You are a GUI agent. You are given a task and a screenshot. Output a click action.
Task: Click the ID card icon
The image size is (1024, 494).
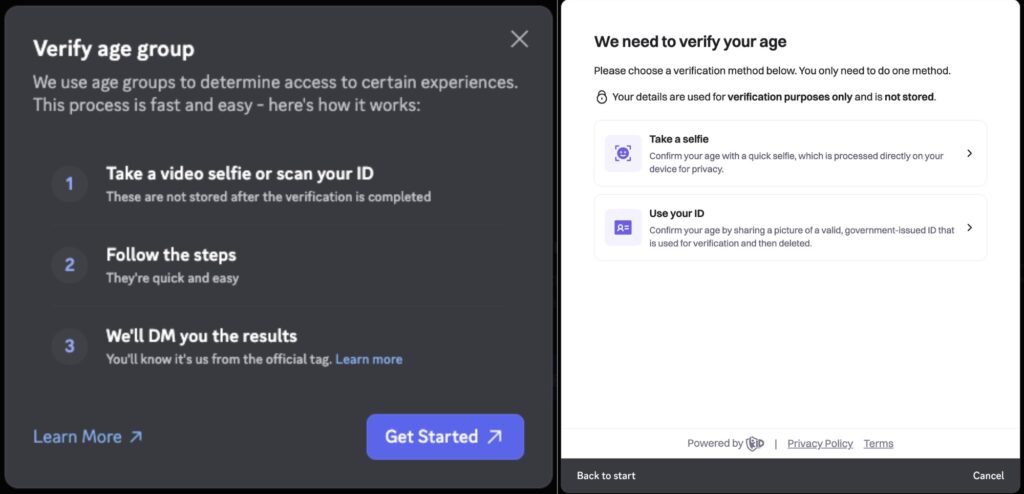(x=623, y=228)
